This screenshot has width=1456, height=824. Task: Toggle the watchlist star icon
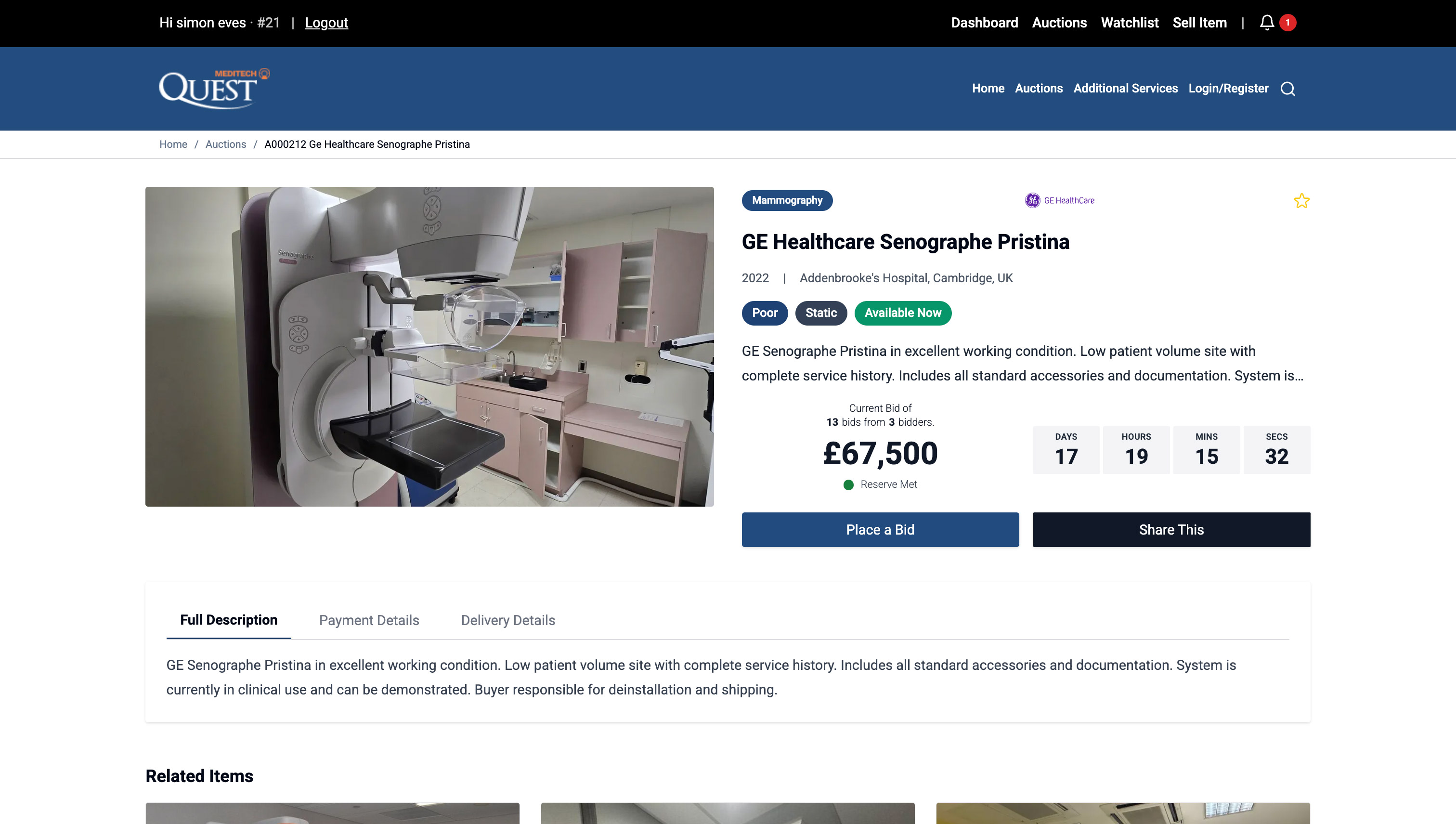(1301, 201)
